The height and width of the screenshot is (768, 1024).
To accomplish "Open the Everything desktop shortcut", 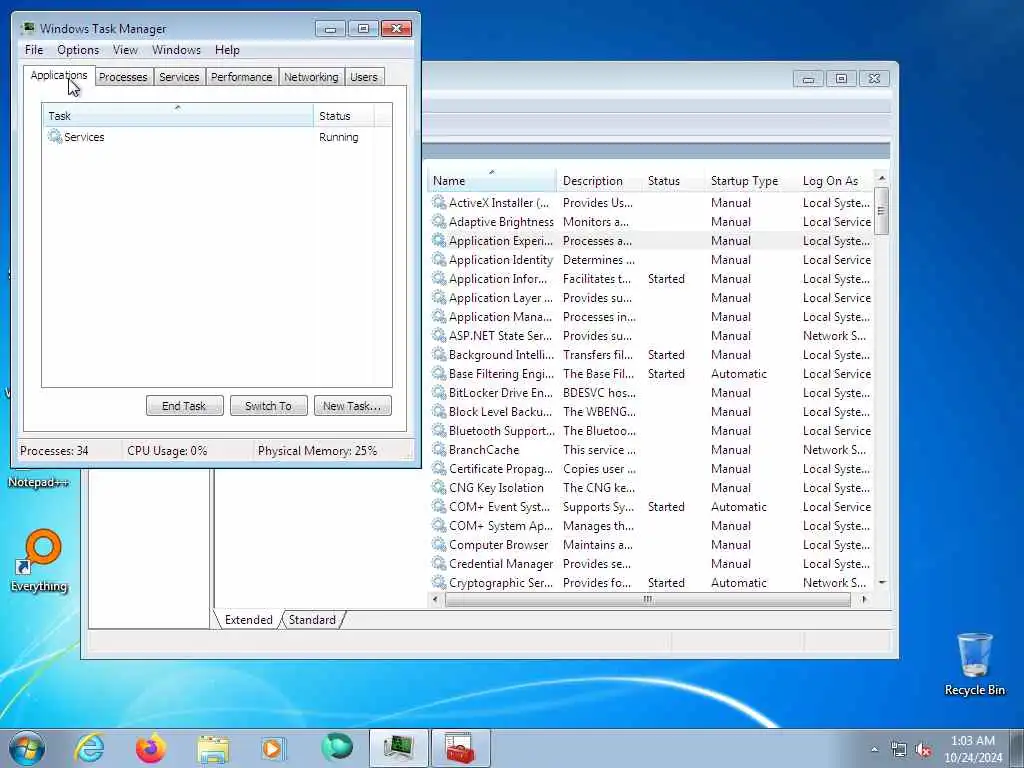I will point(39,560).
